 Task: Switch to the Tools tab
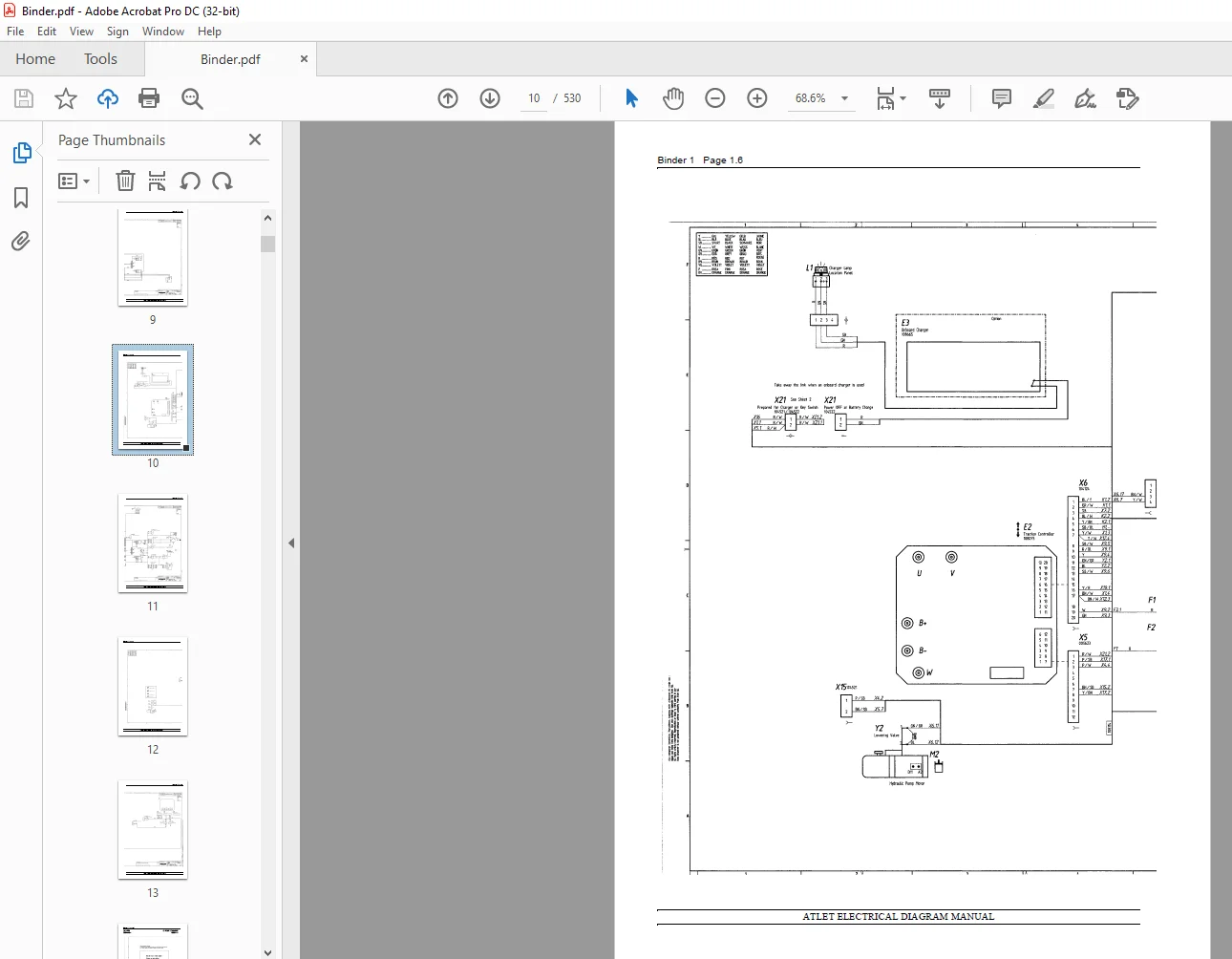pyautogui.click(x=100, y=59)
